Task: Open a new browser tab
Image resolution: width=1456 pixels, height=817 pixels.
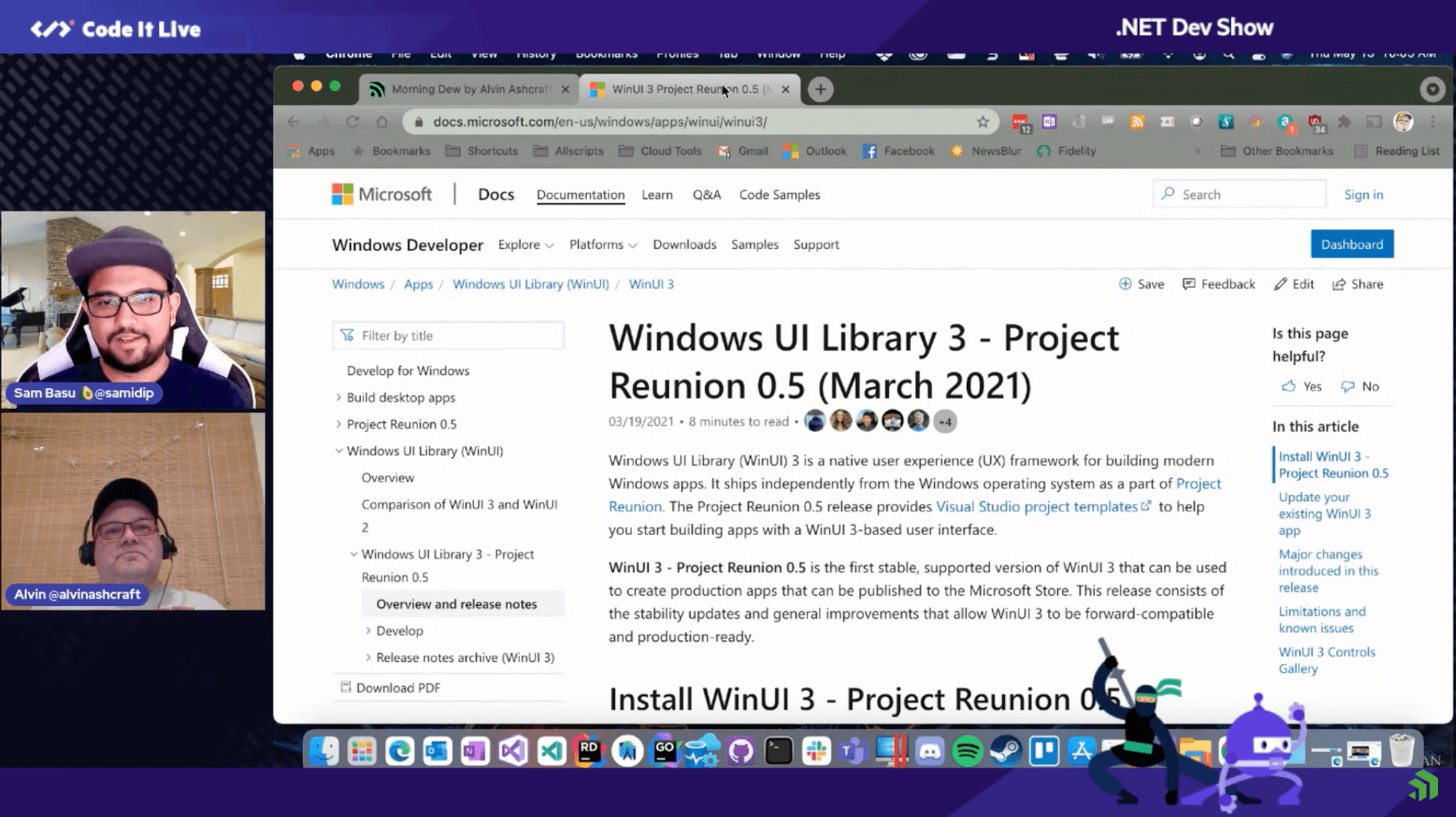Action: [820, 89]
